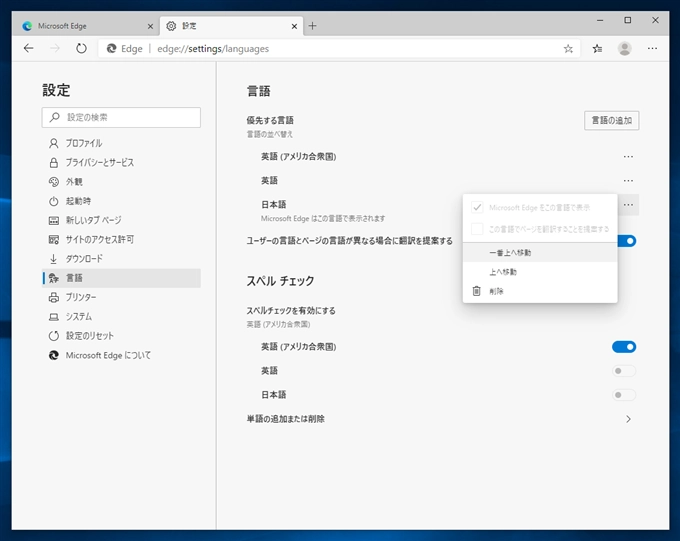The image size is (680, 541).
Task: Choose 上へ移動 in the context menu
Action: (x=540, y=272)
